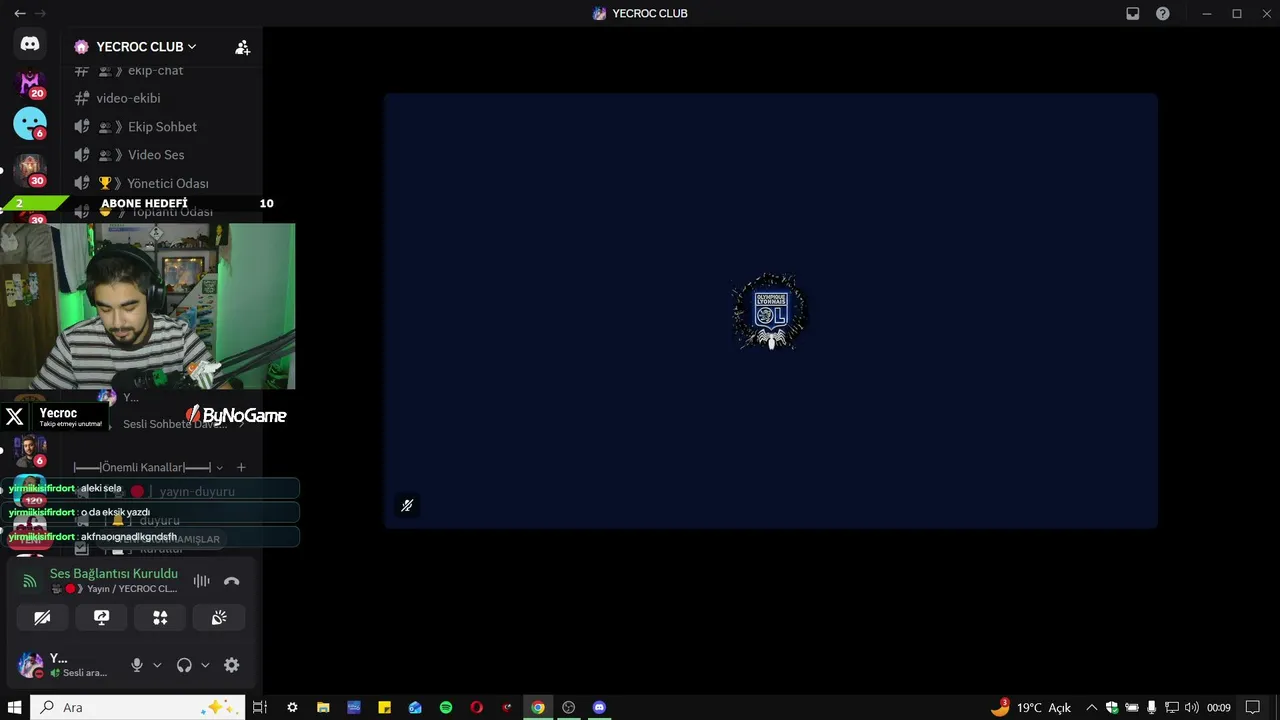This screenshot has height=720, width=1280.
Task: Select the Olympique Lyonnais avatar in the call
Action: 770,312
